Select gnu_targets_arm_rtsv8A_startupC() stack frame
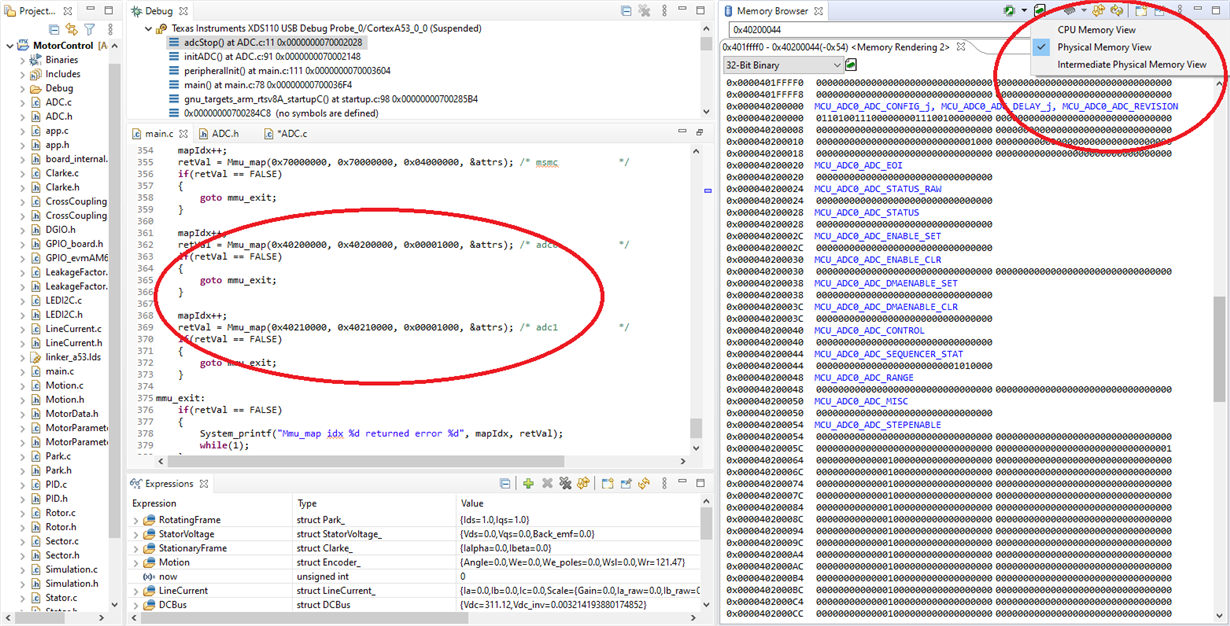The height and width of the screenshot is (626, 1230). click(x=323, y=99)
